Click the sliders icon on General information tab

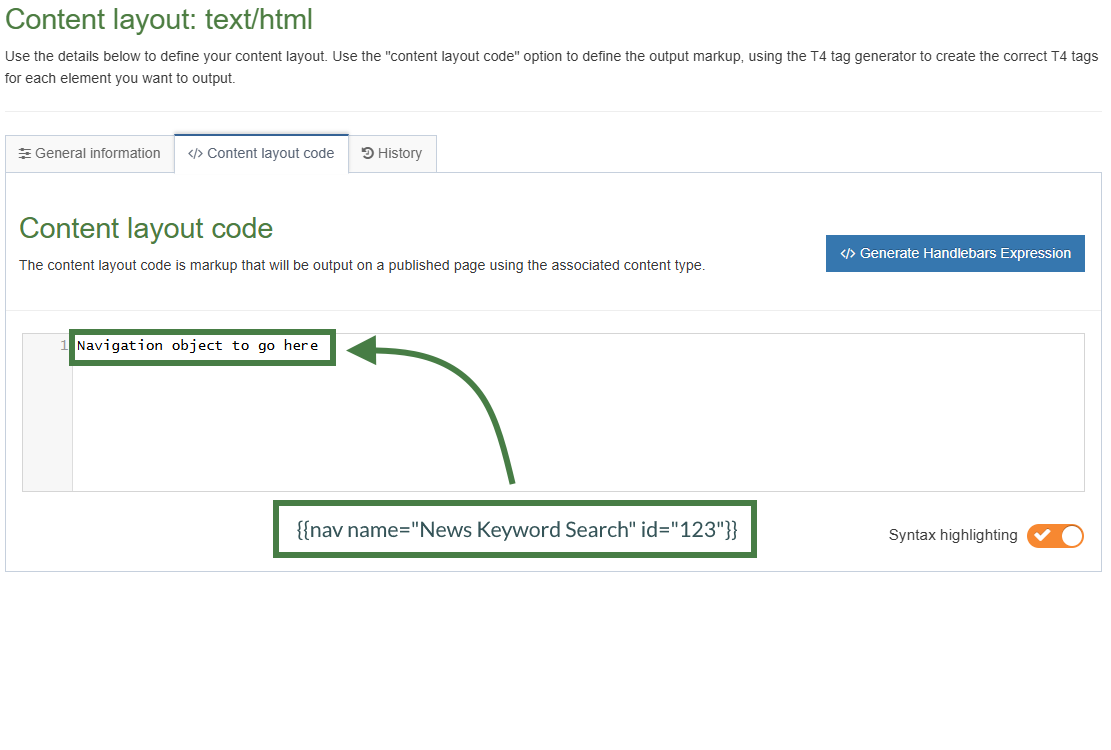click(25, 153)
